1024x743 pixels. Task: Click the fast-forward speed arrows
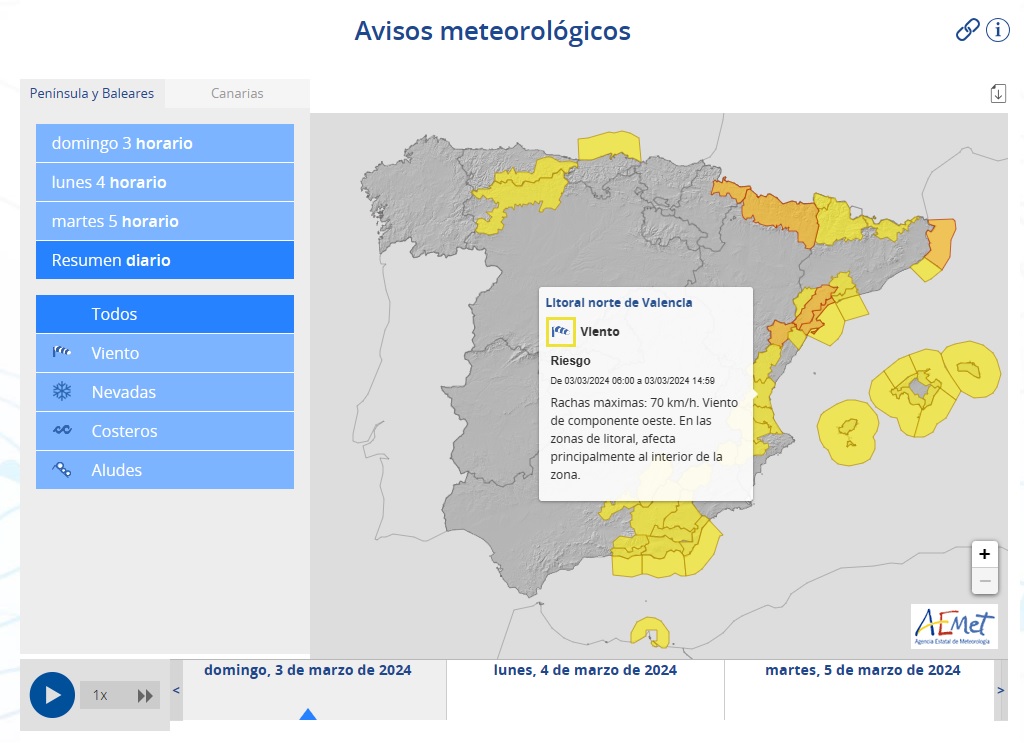(x=145, y=695)
